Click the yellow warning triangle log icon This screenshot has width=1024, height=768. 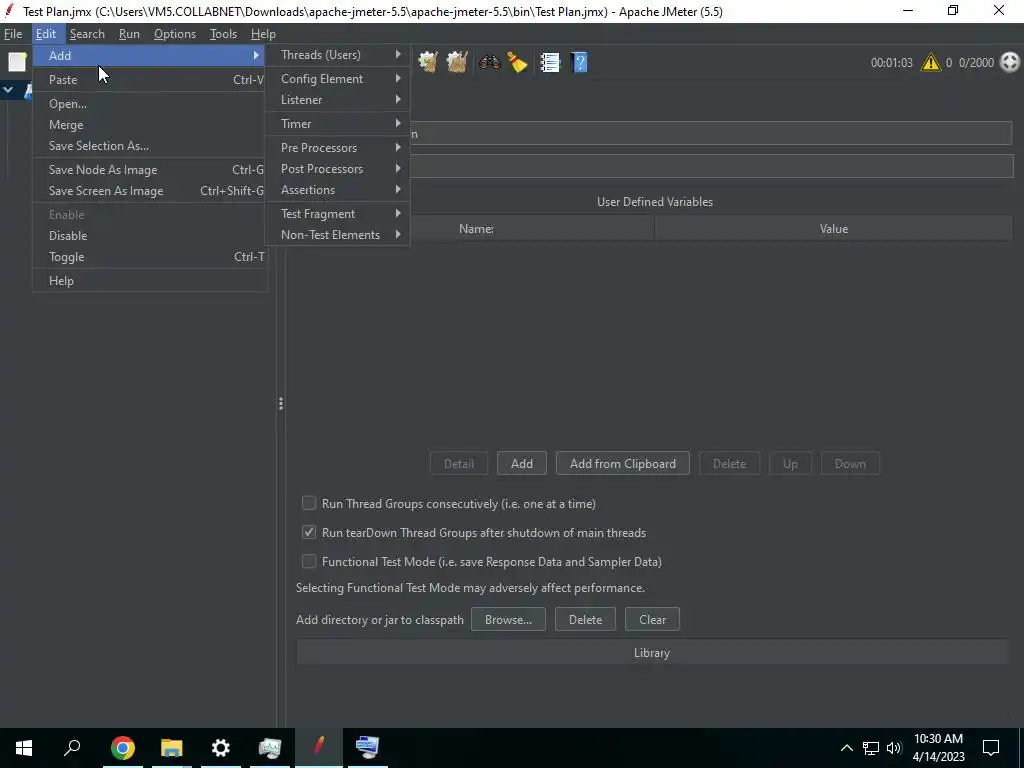pos(930,63)
